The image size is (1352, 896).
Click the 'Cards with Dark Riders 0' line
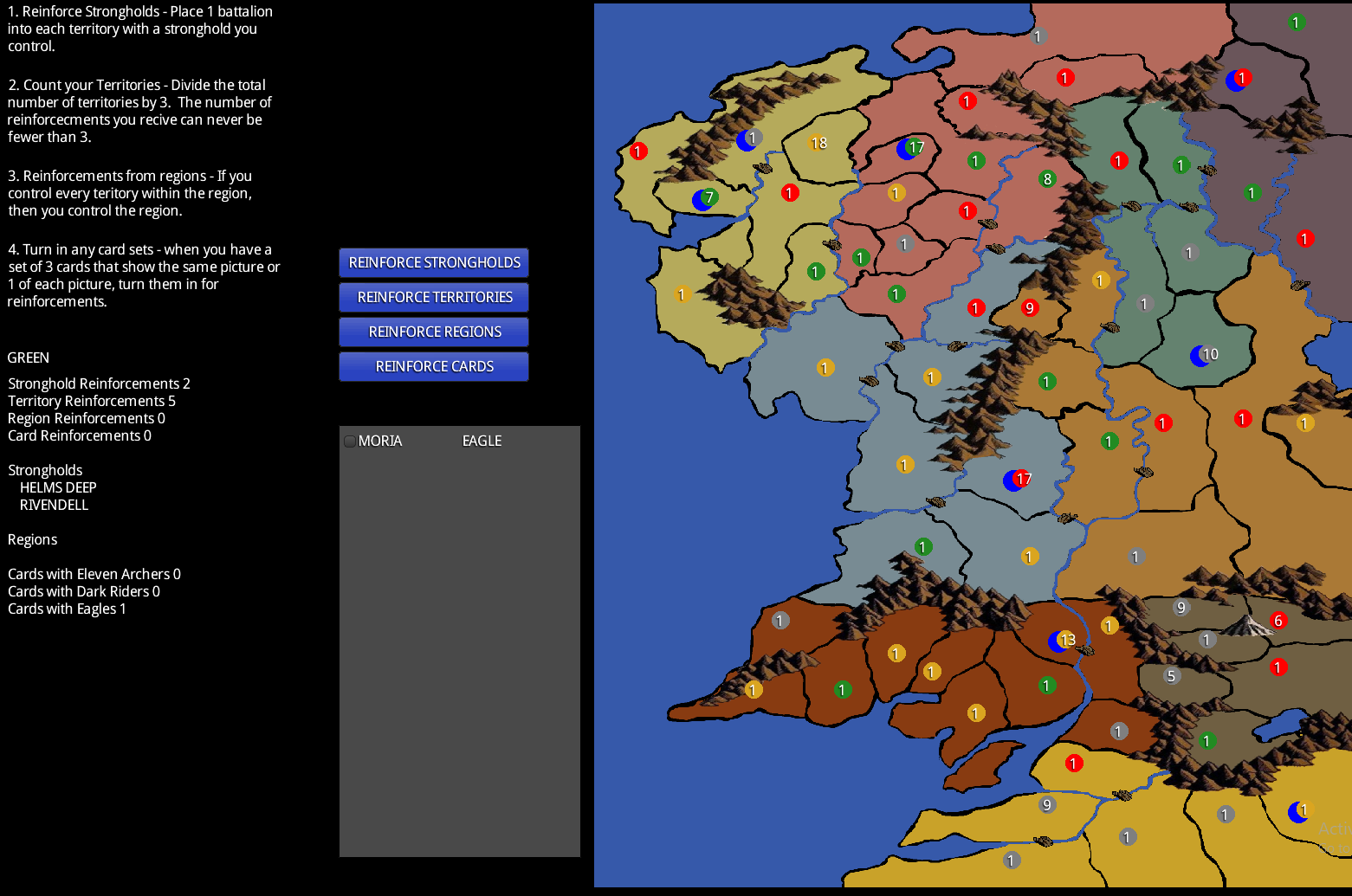click(x=84, y=591)
